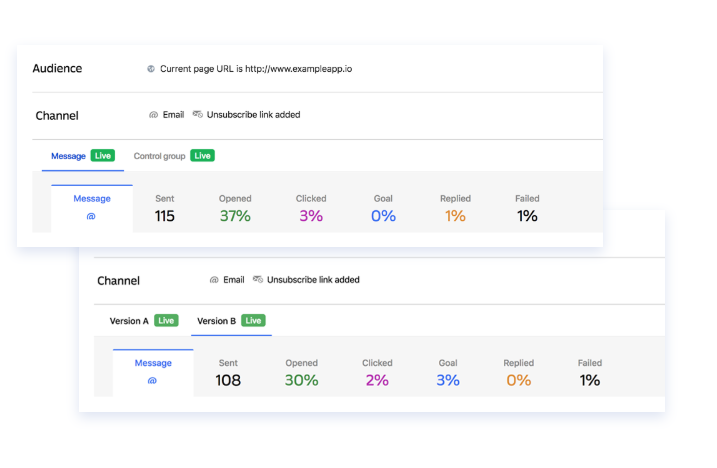Click the Email label in top panel
Image resolution: width=717 pixels, height=468 pixels.
click(173, 115)
